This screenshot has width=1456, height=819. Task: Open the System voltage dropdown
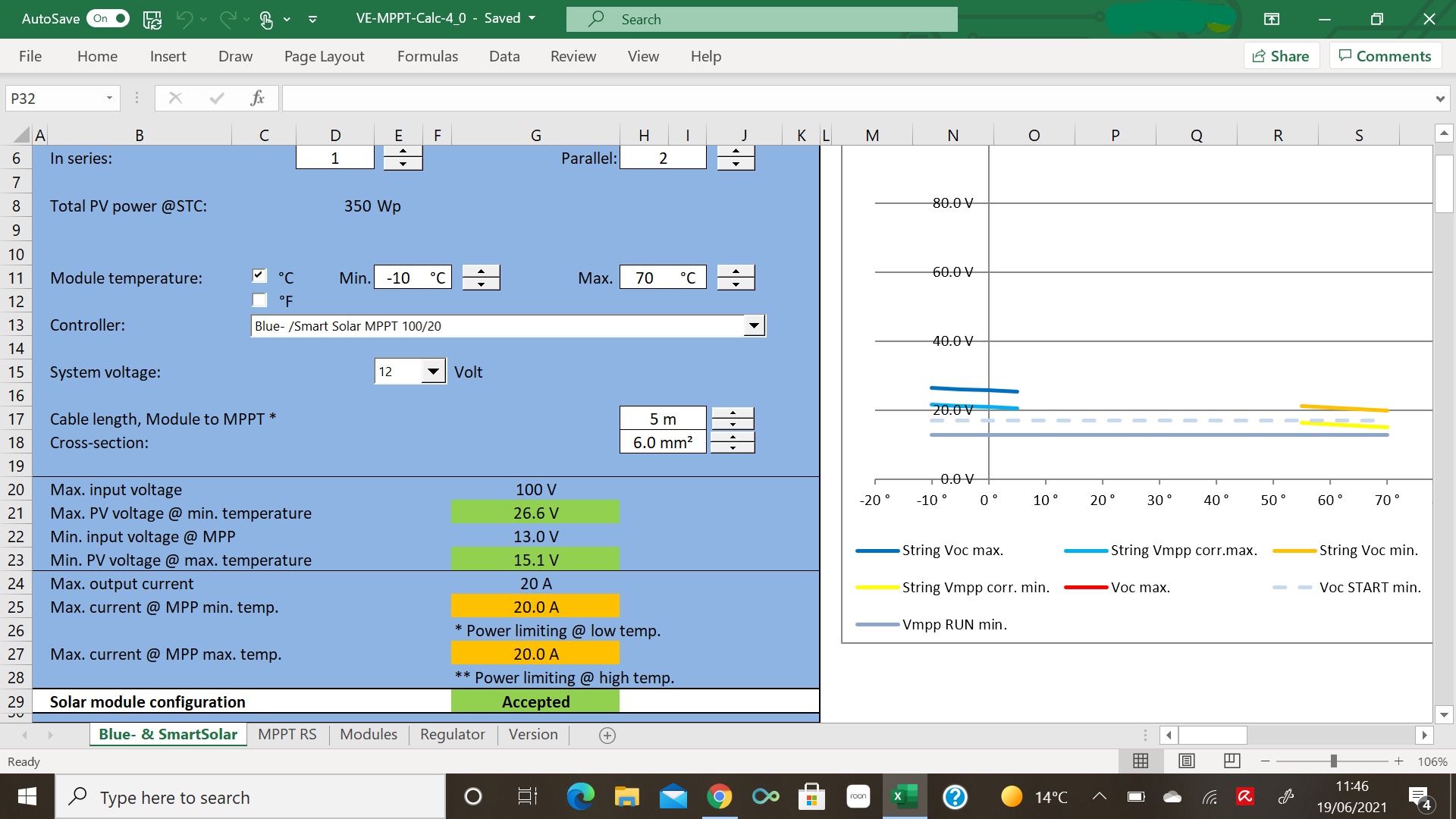pyautogui.click(x=433, y=372)
